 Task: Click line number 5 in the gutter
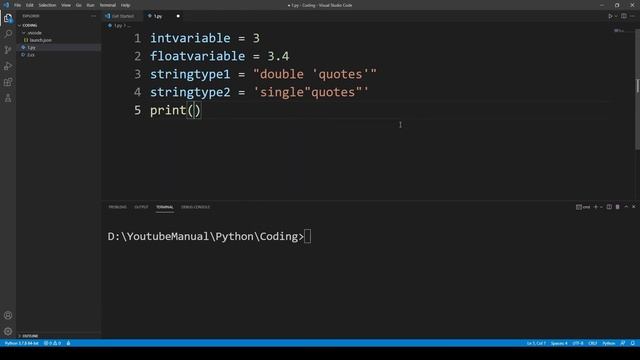tap(138, 110)
